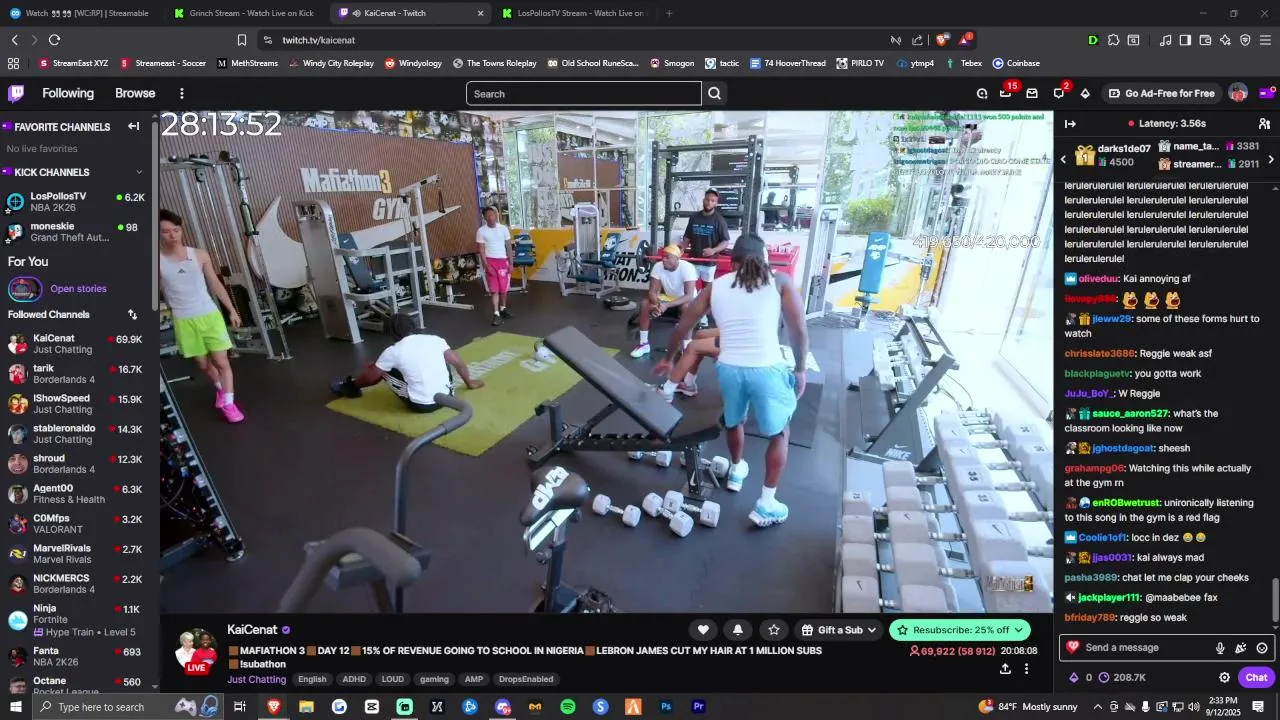Toggle stream notifications bell
This screenshot has height=720, width=1280.
click(738, 629)
